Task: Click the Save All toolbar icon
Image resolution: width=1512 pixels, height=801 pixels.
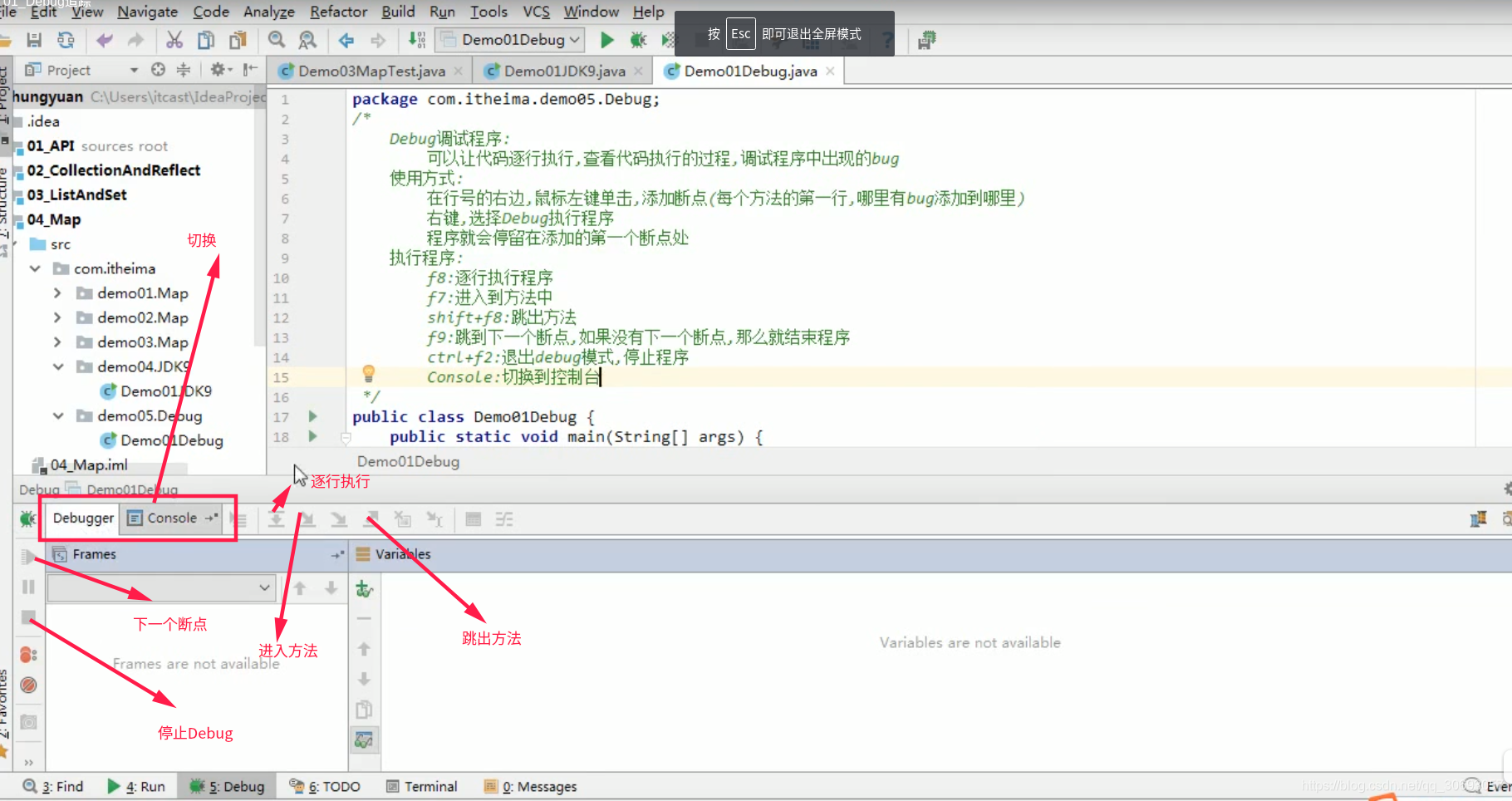Action: pyautogui.click(x=34, y=39)
